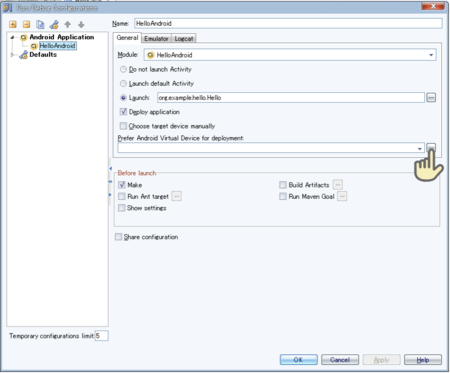The height and width of the screenshot is (373, 450).
Task: Copy configuration using the duplicate icon
Action: (40, 24)
